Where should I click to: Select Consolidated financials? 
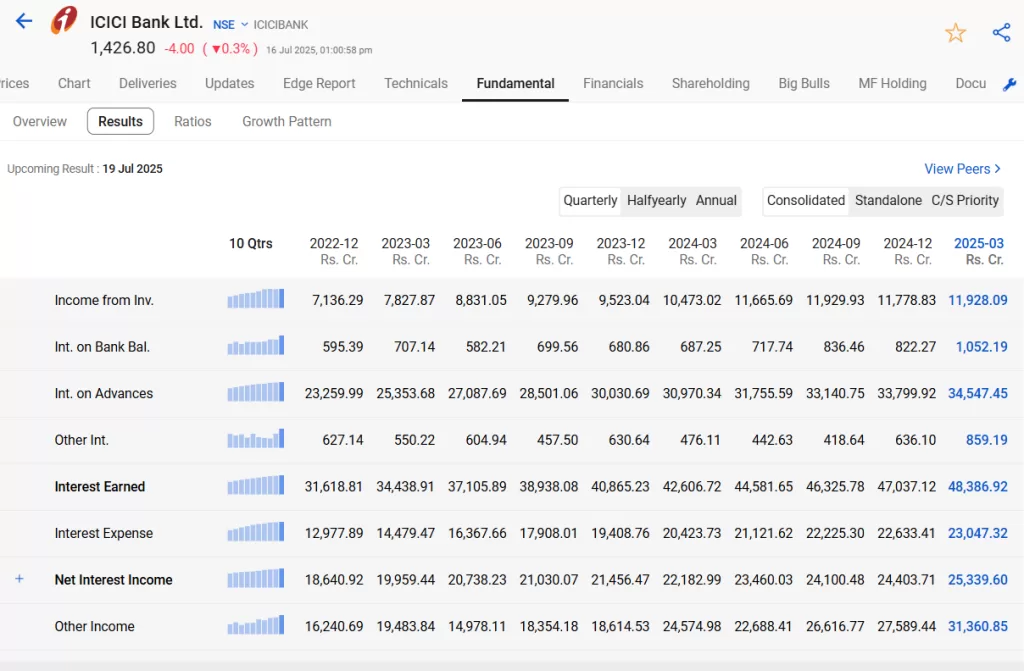(806, 201)
